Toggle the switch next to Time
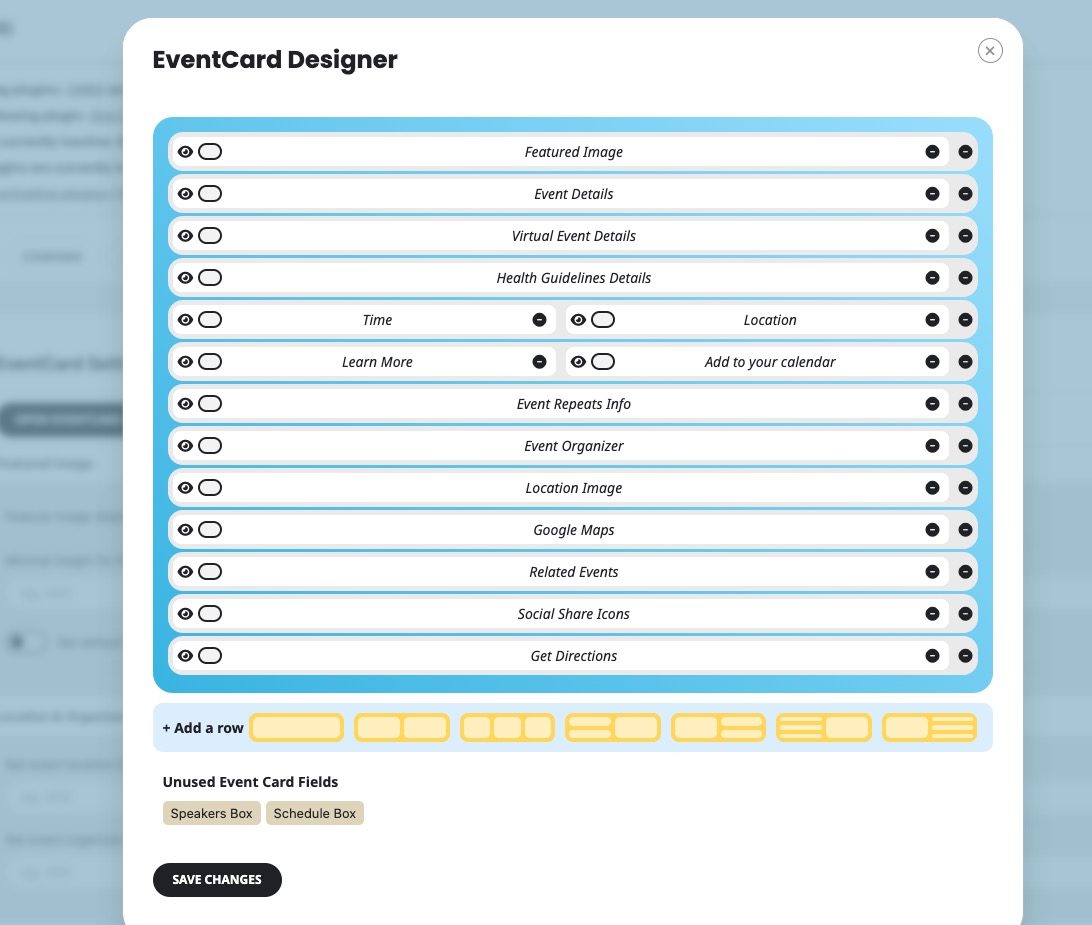Image resolution: width=1092 pixels, height=925 pixels. 210,320
